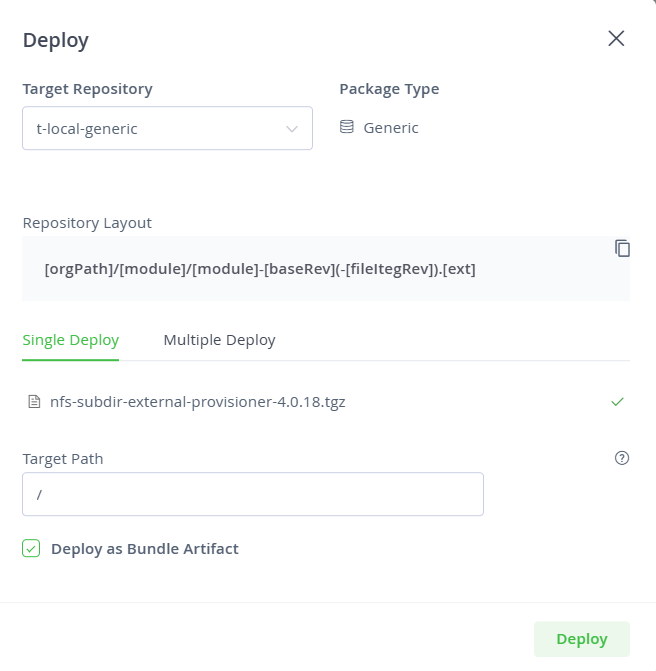This screenshot has width=656, height=671.
Task: Click the file icon beside the tgz filename
Action: 34,402
